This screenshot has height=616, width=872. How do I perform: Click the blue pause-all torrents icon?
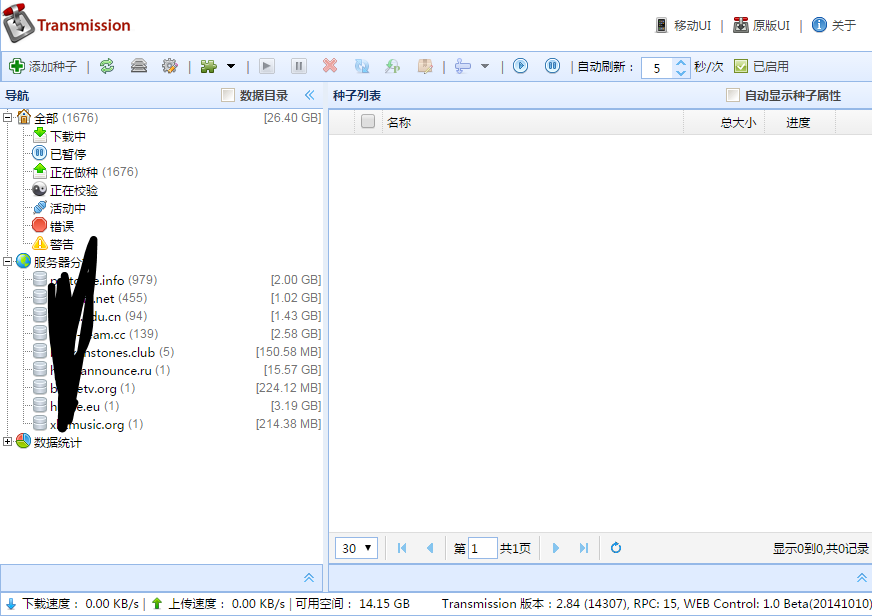[552, 67]
